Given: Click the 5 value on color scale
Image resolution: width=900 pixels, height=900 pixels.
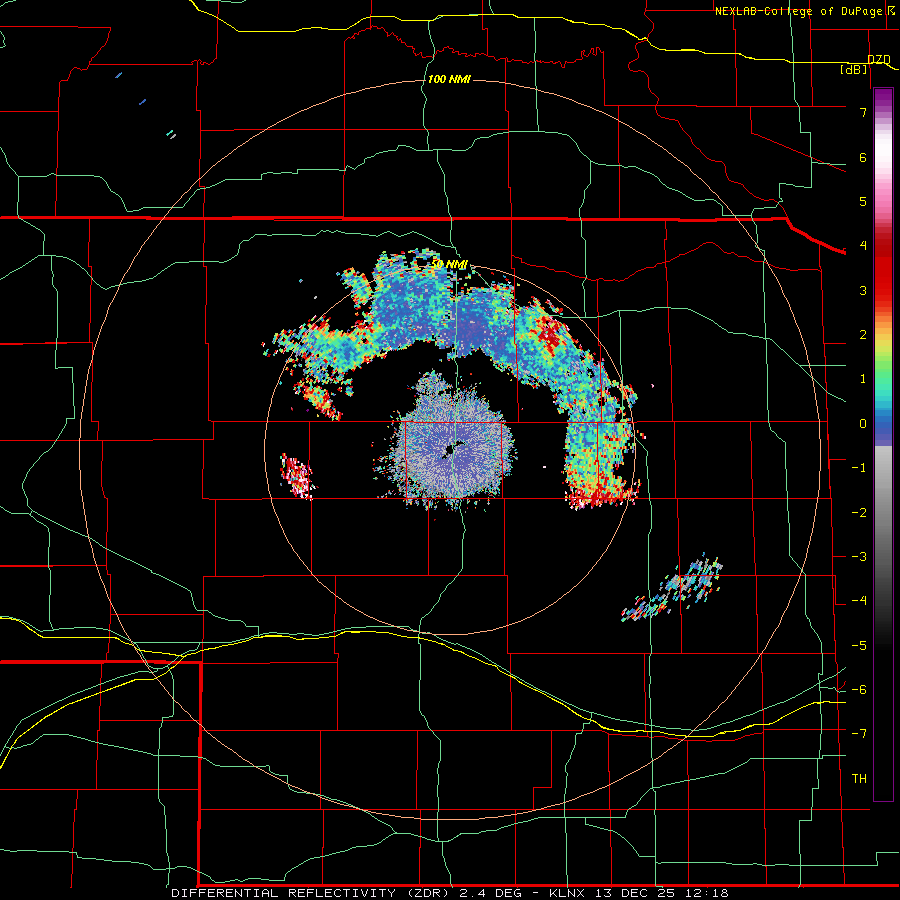Looking at the screenshot, I should [863, 201].
